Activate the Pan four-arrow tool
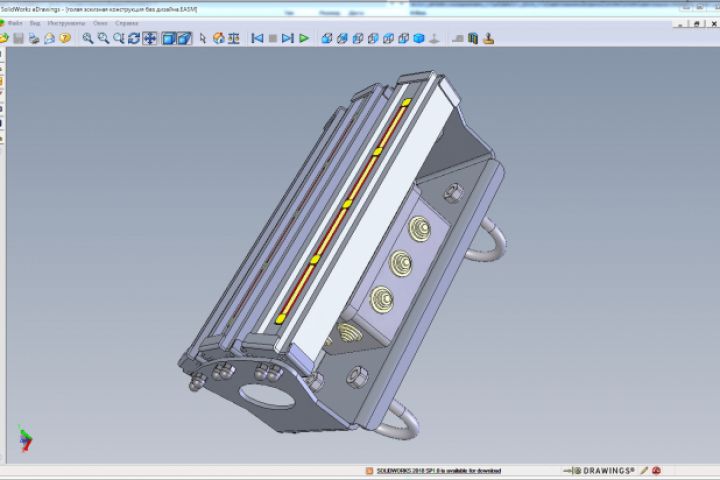The image size is (720, 480). [x=150, y=39]
